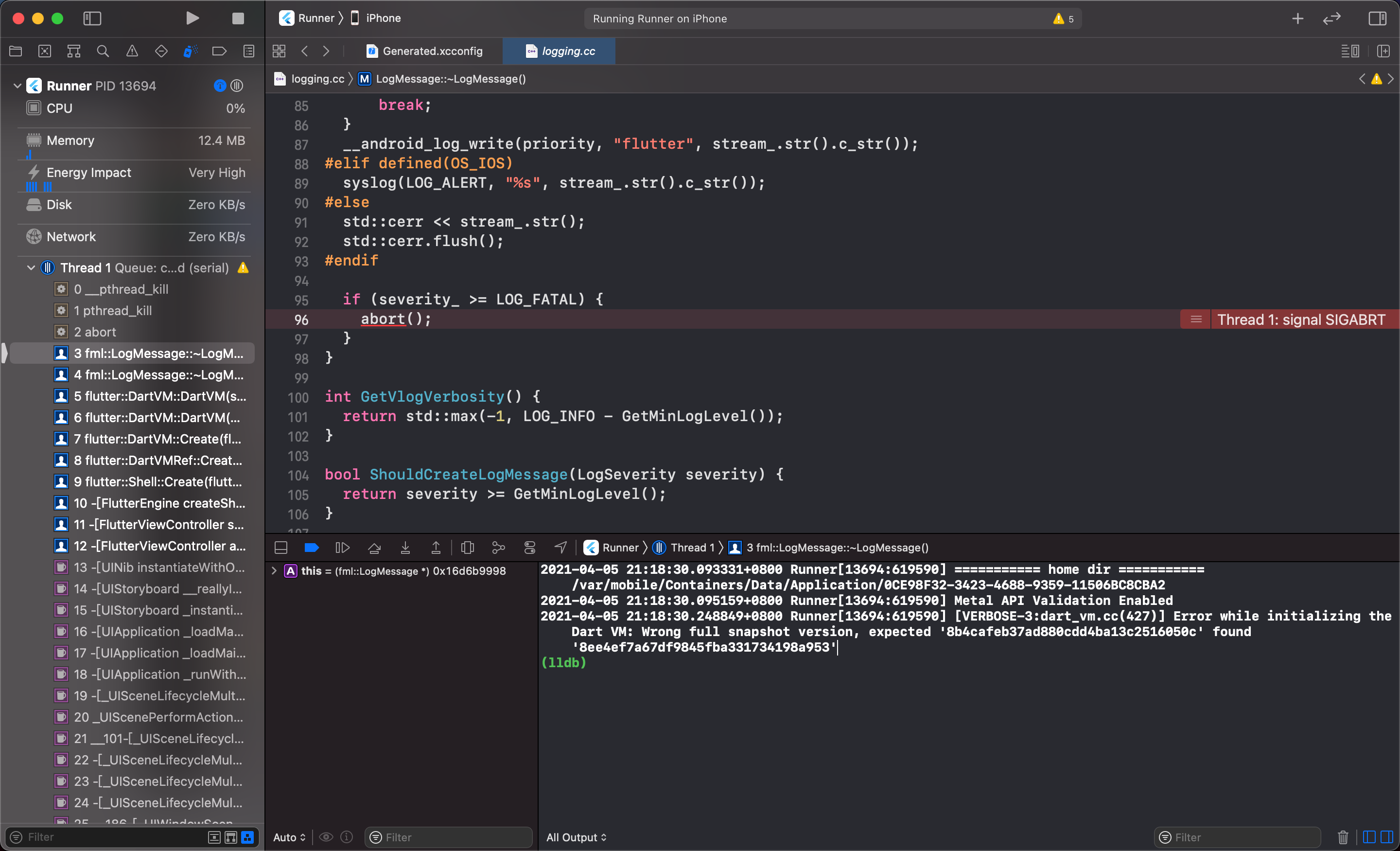This screenshot has width=1400, height=851.
Task: Step over the current line
Action: 374,548
